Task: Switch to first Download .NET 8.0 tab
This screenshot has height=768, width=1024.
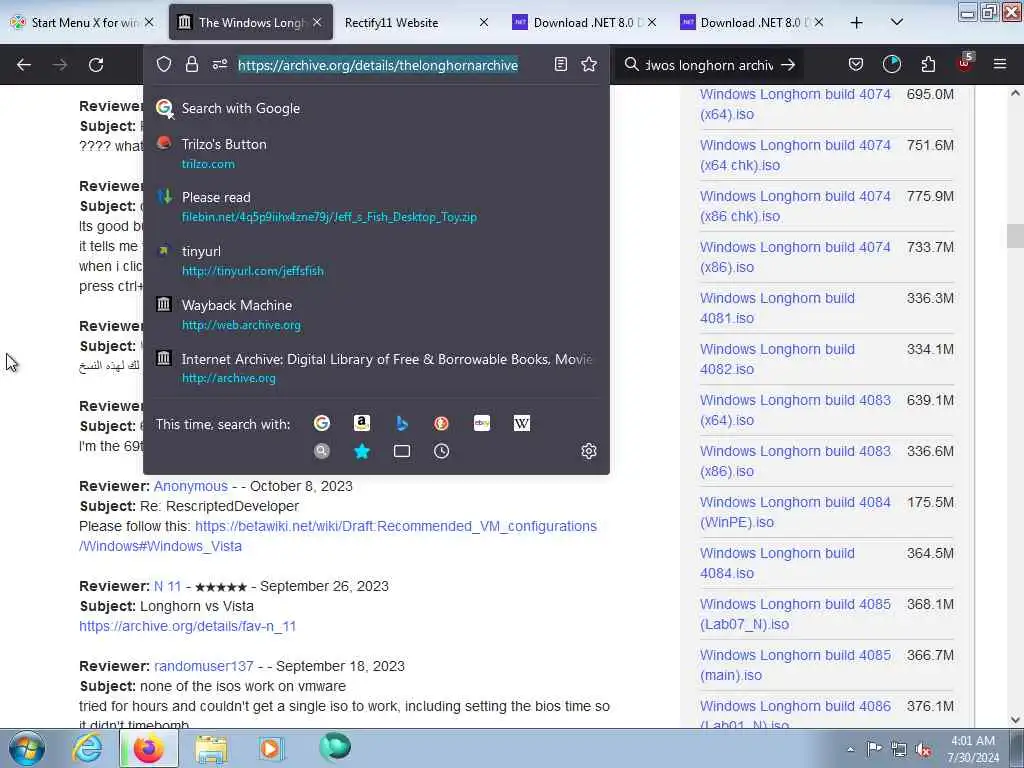Action: pos(584,23)
